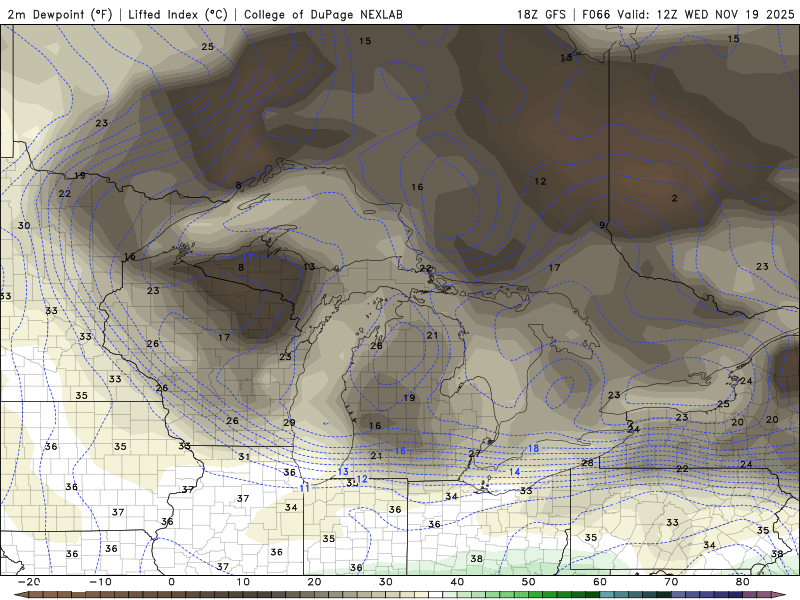Click the blue contour label "13"
Image resolution: width=800 pixels, height=600 pixels.
343,472
